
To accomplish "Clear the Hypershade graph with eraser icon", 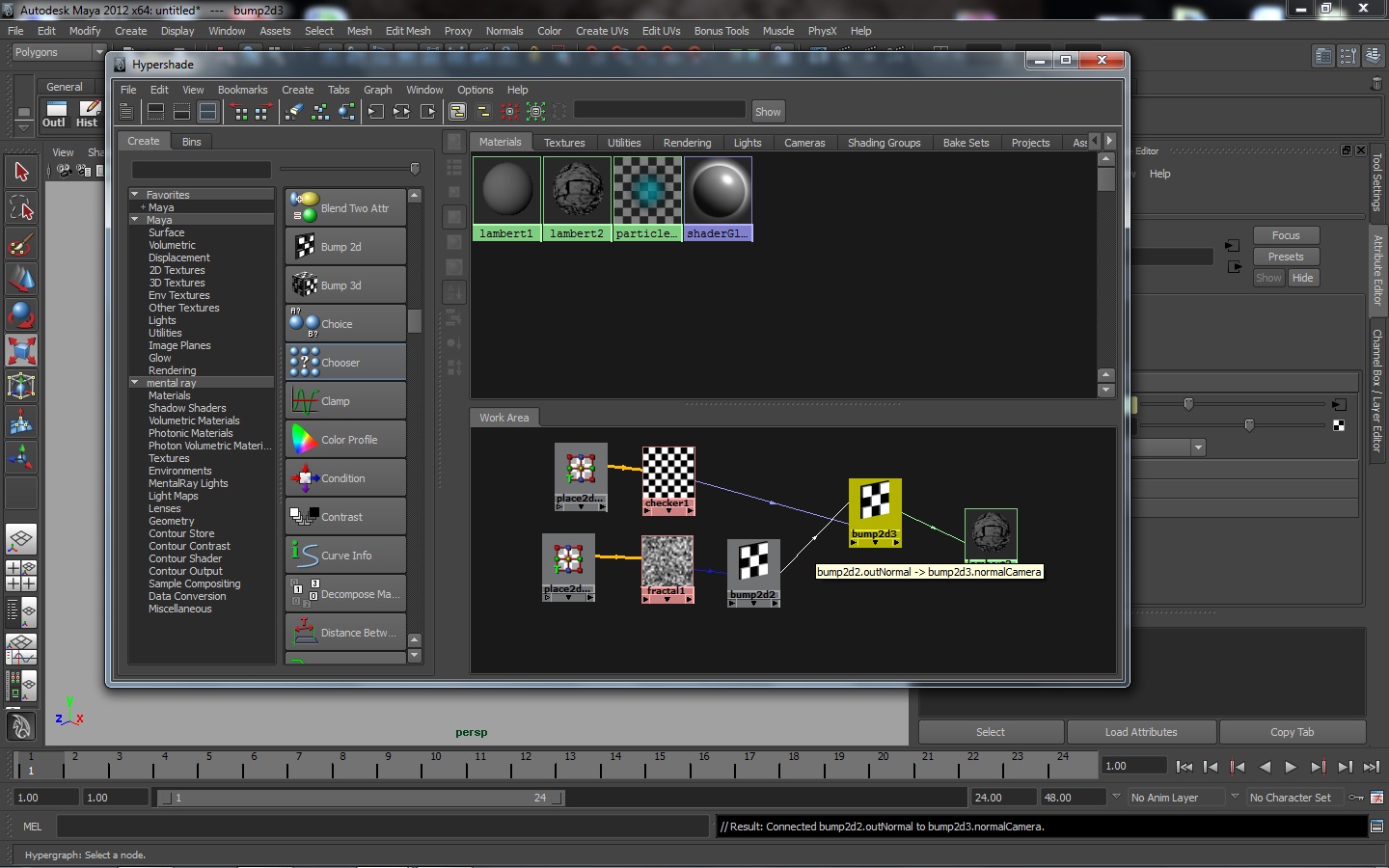I will click(294, 112).
